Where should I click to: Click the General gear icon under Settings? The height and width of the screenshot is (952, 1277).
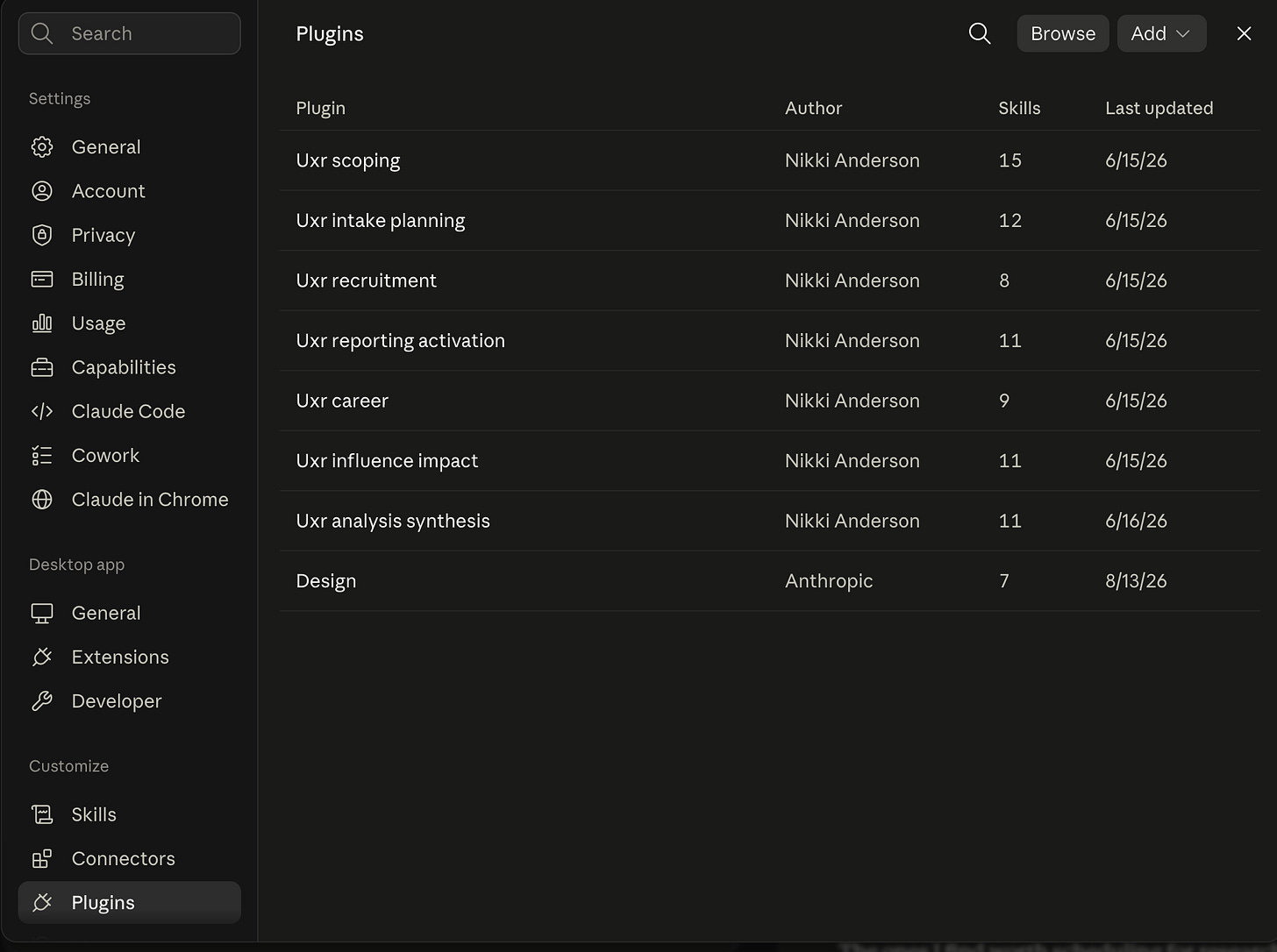[42, 147]
